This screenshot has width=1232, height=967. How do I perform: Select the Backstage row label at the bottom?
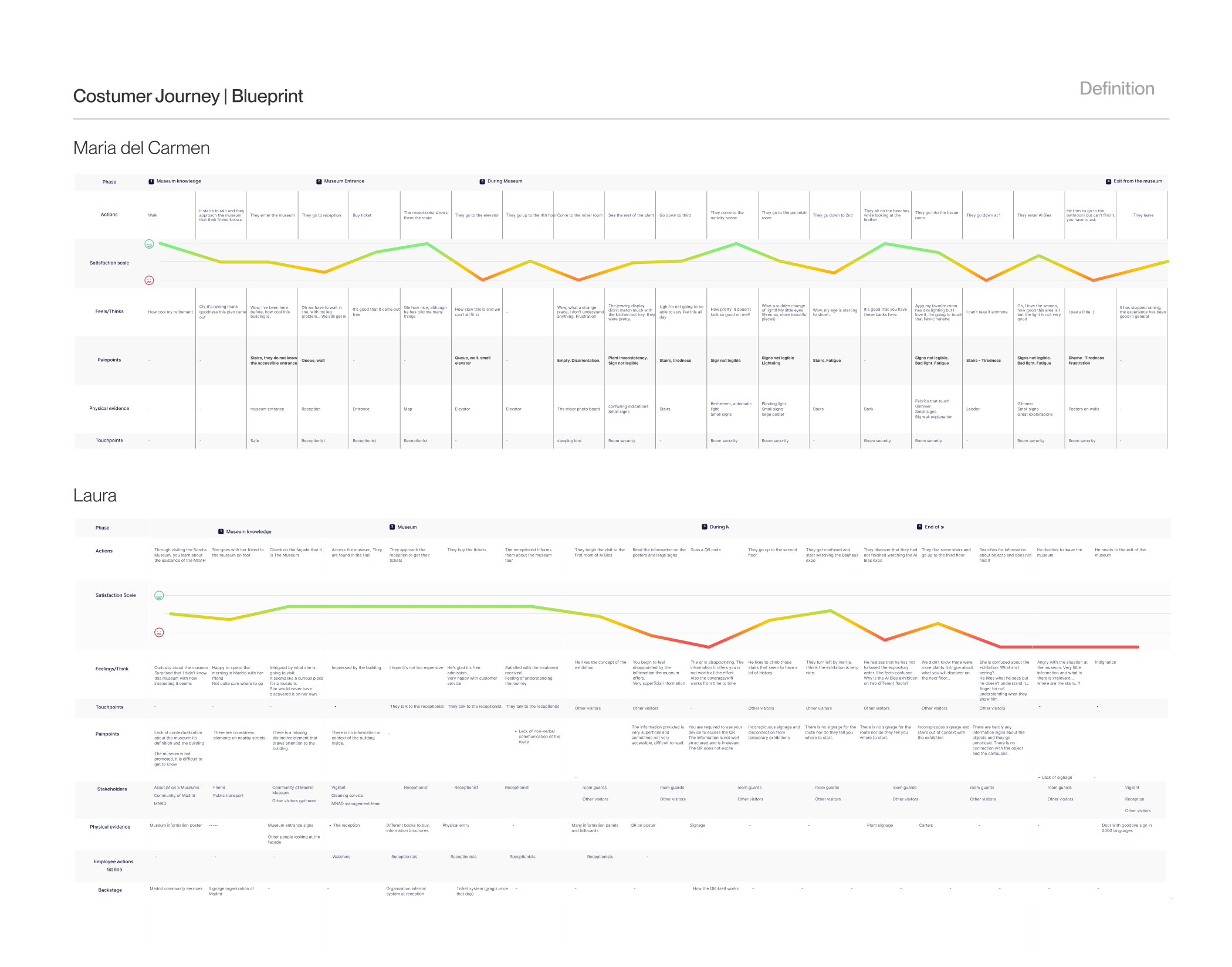(109, 890)
